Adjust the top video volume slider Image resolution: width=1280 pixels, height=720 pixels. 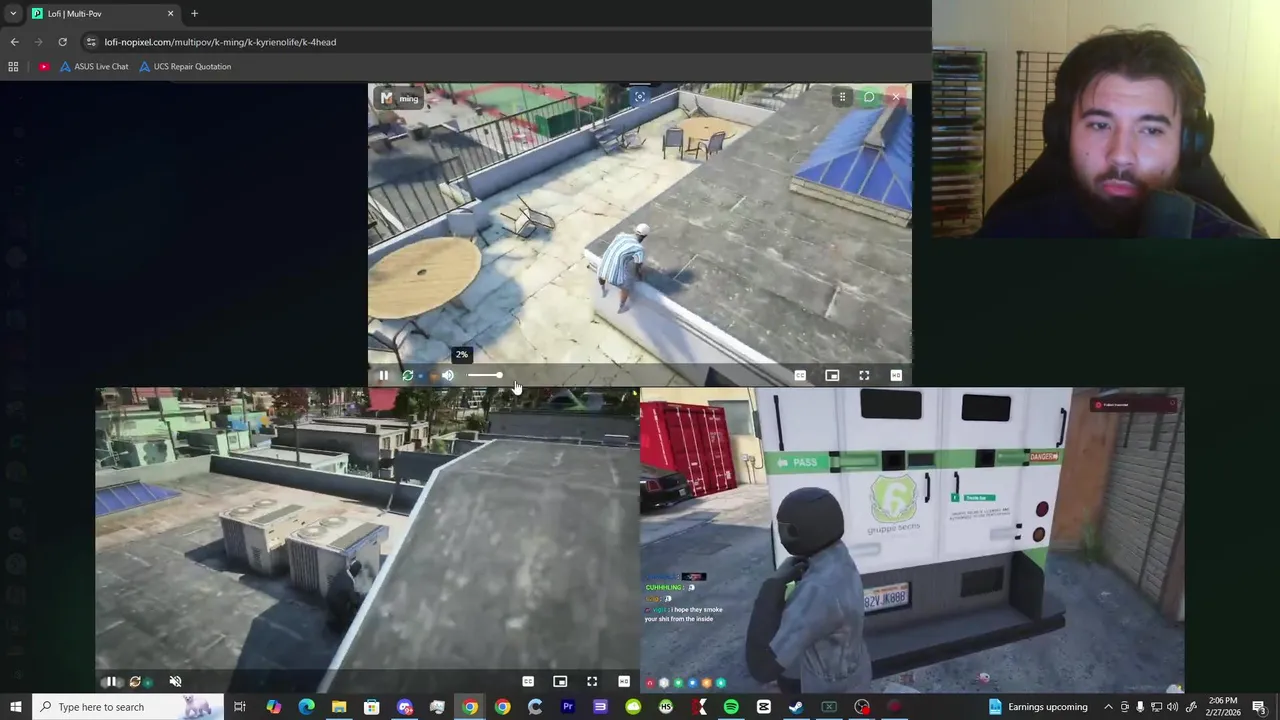484,375
